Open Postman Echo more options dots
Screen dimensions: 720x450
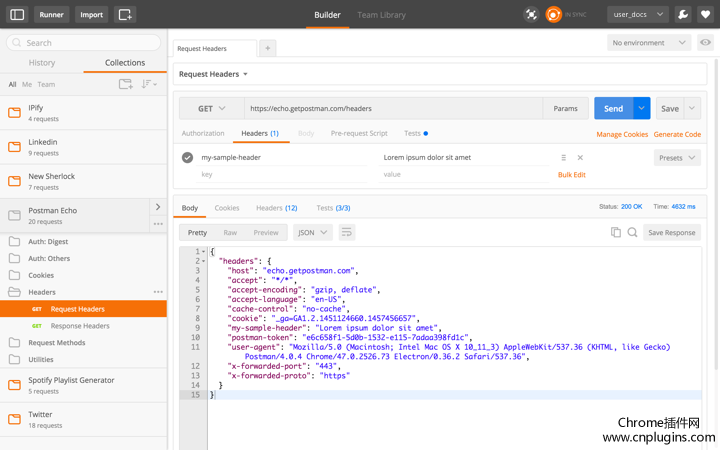[158, 224]
